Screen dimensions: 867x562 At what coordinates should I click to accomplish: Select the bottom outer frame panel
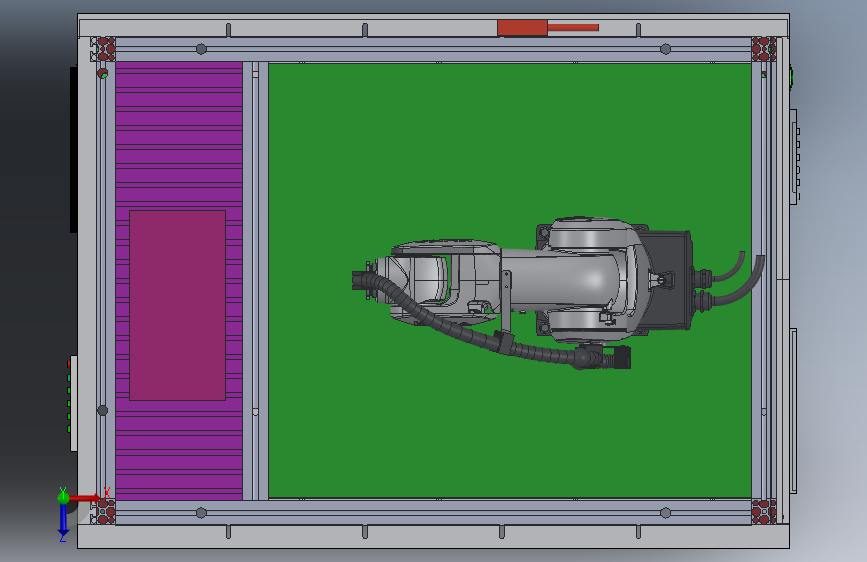tap(434, 537)
